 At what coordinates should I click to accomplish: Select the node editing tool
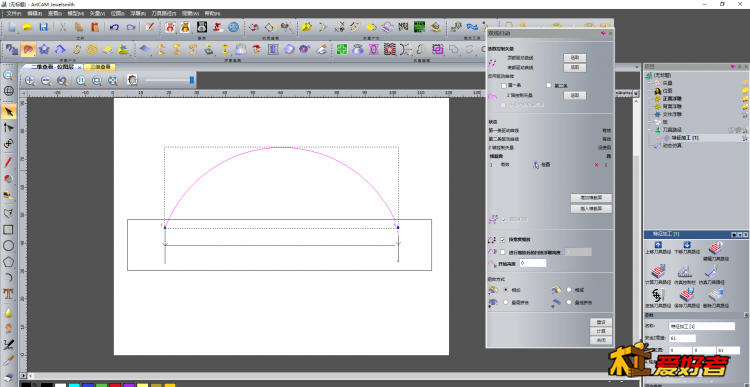pyautogui.click(x=9, y=127)
